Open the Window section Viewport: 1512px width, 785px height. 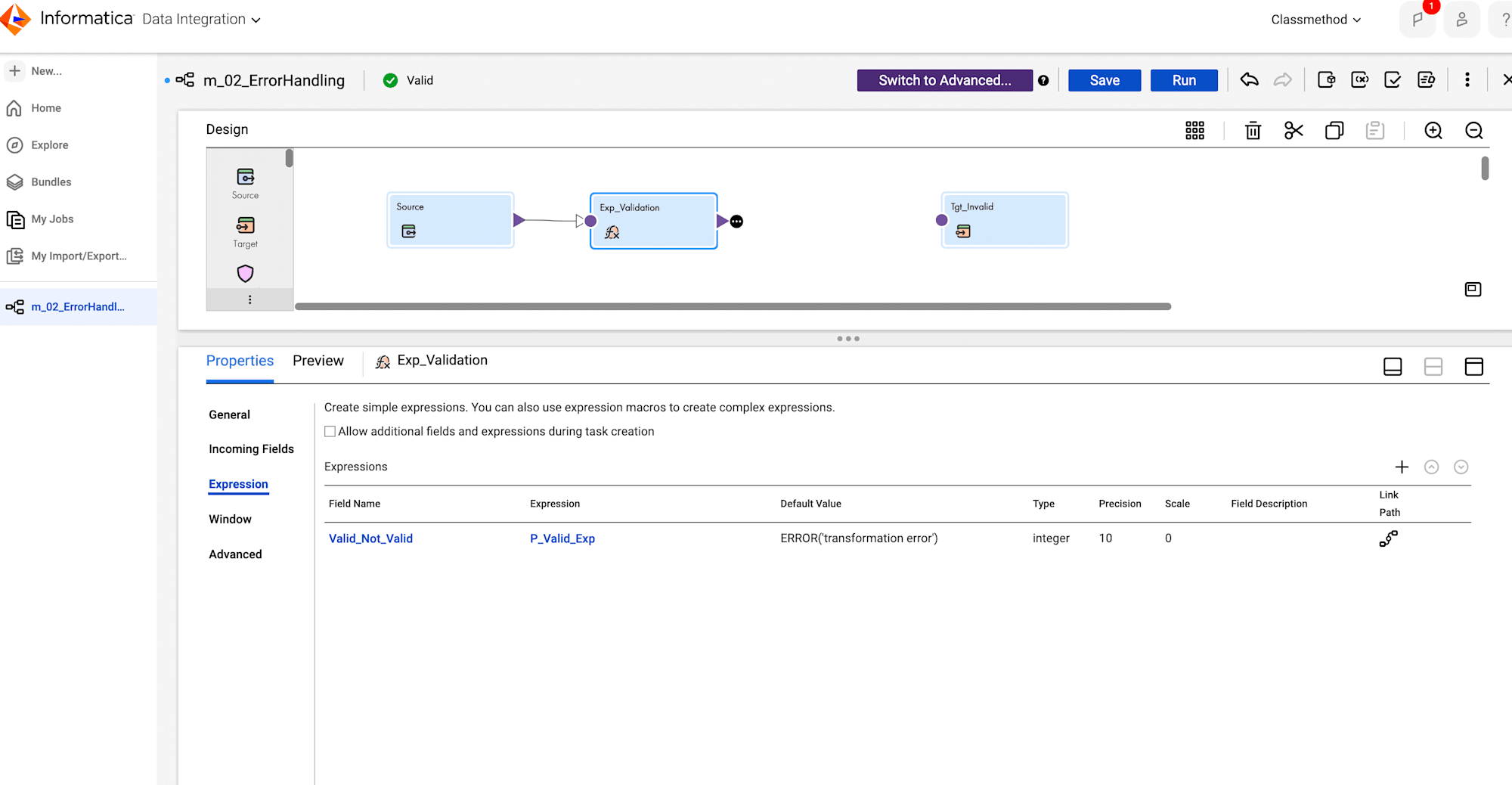[231, 519]
